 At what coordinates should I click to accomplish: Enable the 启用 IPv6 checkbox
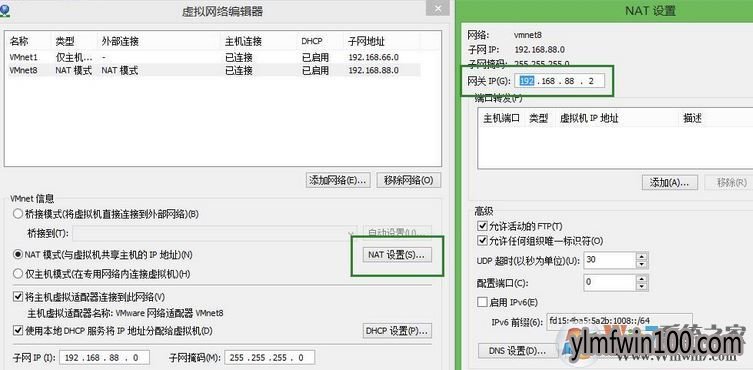(x=482, y=302)
